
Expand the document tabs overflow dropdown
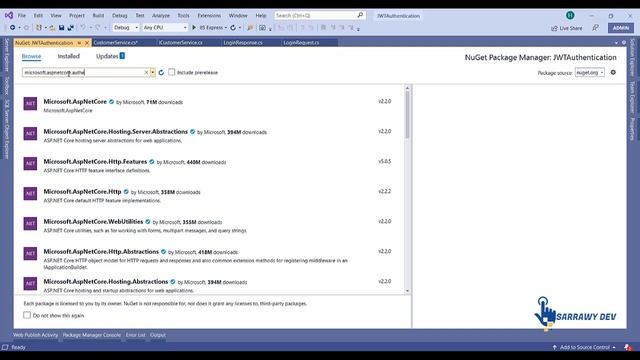(616, 42)
